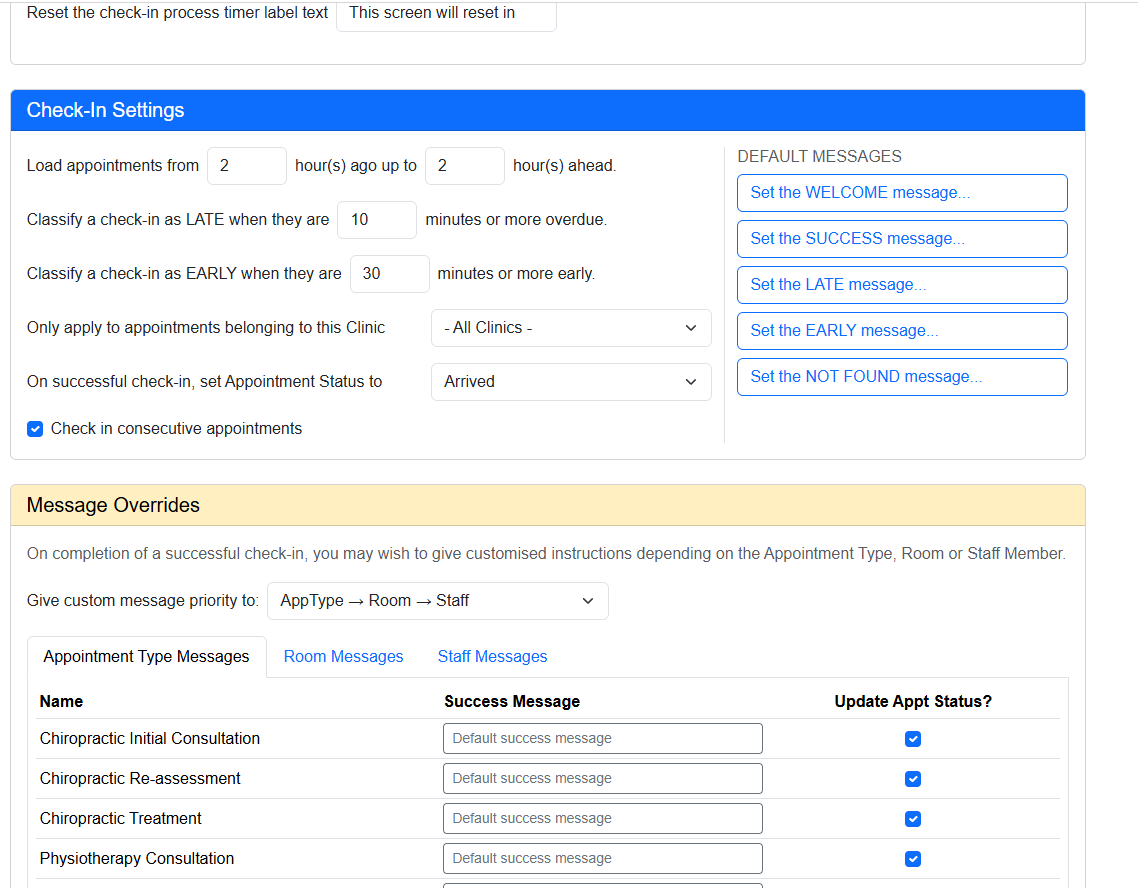Focus the hours ago input field

pos(247,165)
